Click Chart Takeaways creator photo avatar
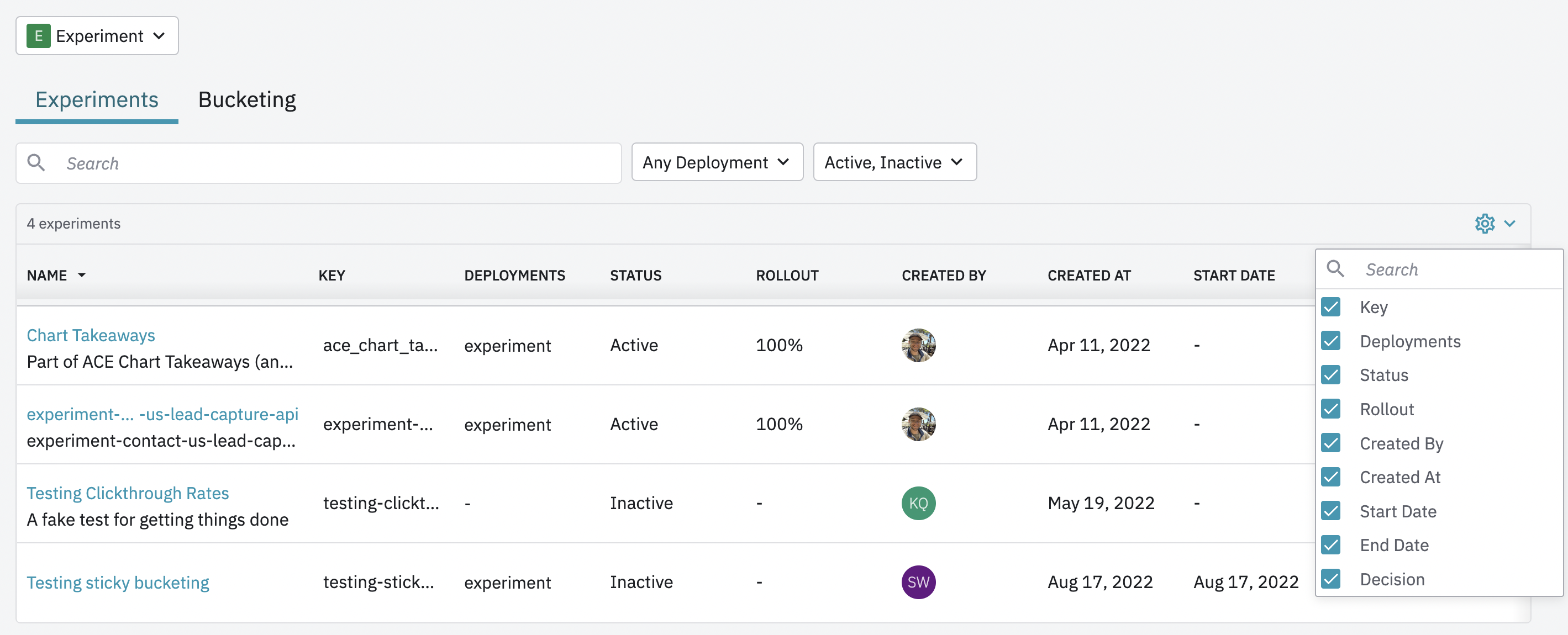 point(918,346)
